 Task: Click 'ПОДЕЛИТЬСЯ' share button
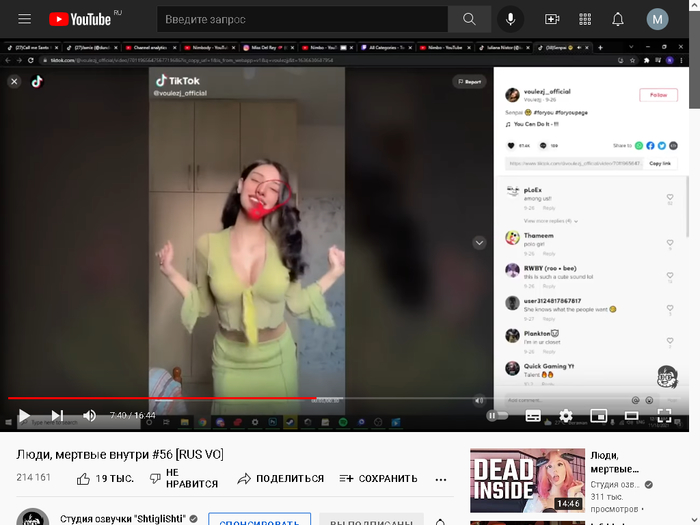coord(280,479)
